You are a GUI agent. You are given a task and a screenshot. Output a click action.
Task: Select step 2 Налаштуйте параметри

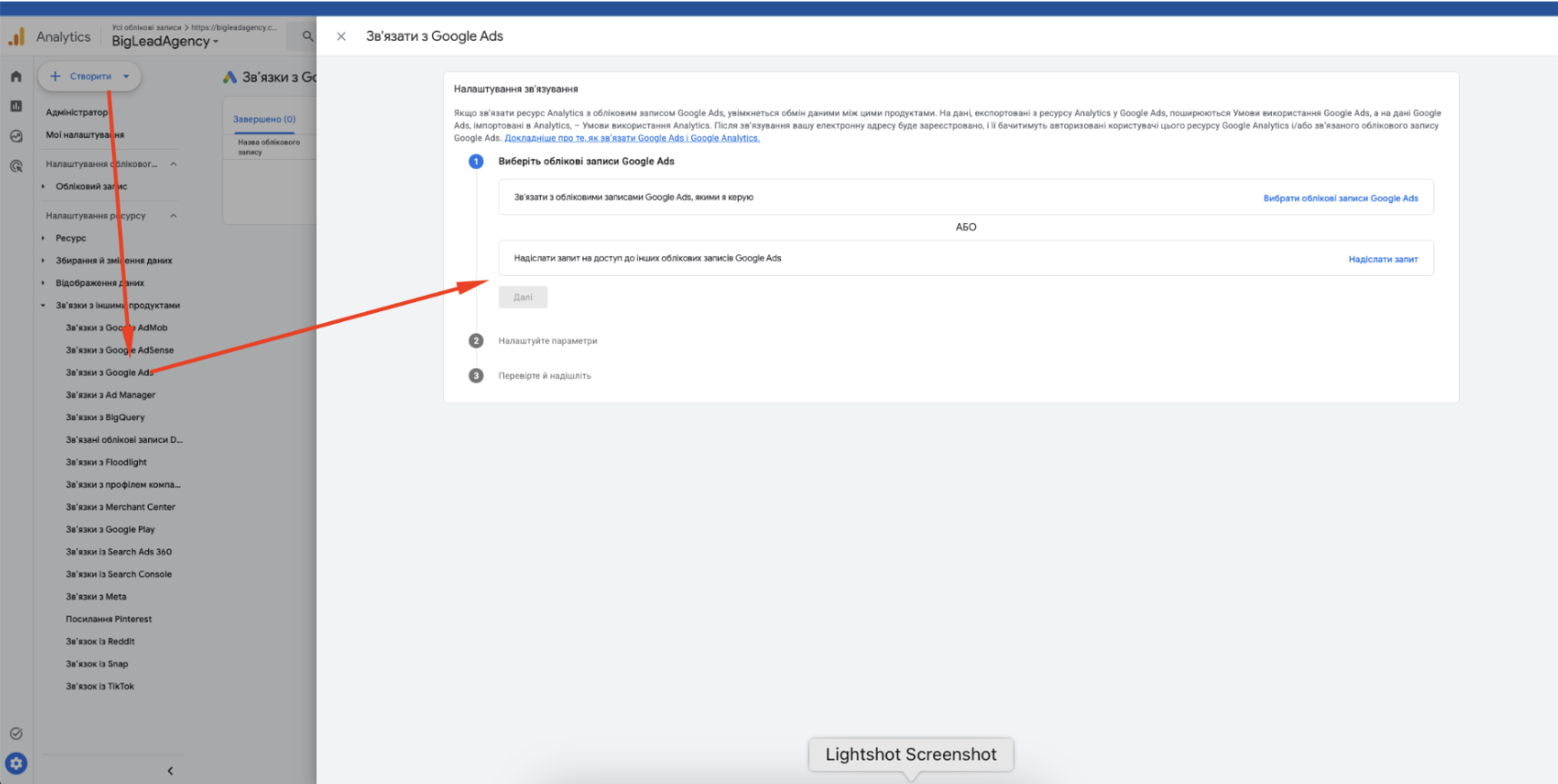(x=547, y=341)
